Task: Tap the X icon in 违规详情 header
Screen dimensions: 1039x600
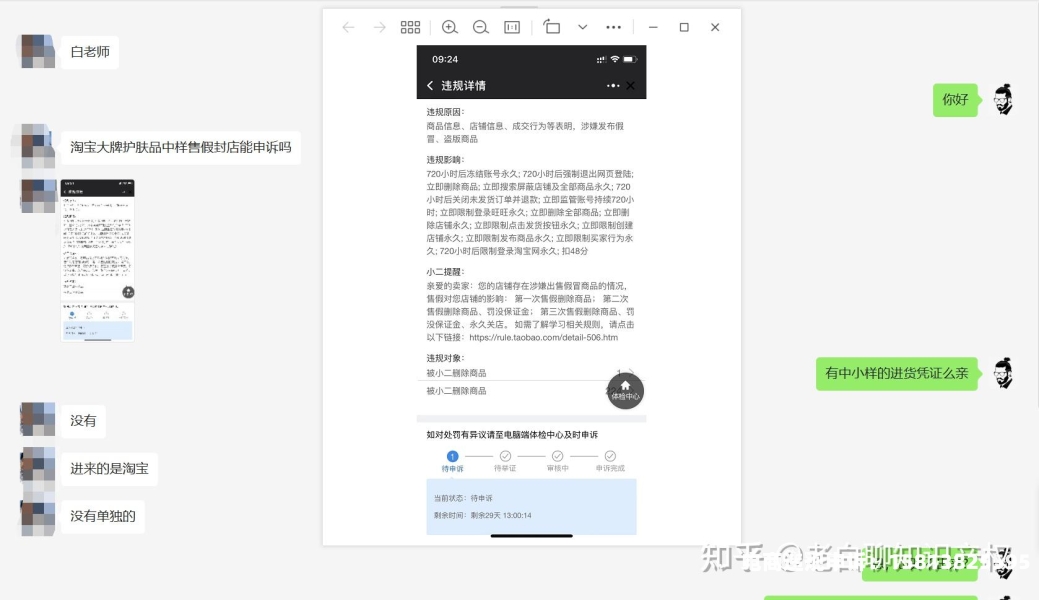Action: coord(630,86)
